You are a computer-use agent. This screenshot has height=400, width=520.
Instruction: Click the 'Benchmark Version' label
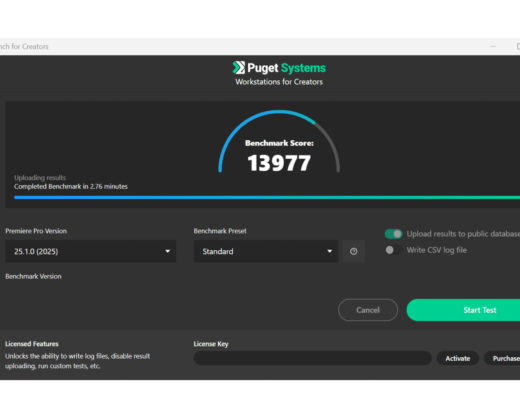pos(33,276)
